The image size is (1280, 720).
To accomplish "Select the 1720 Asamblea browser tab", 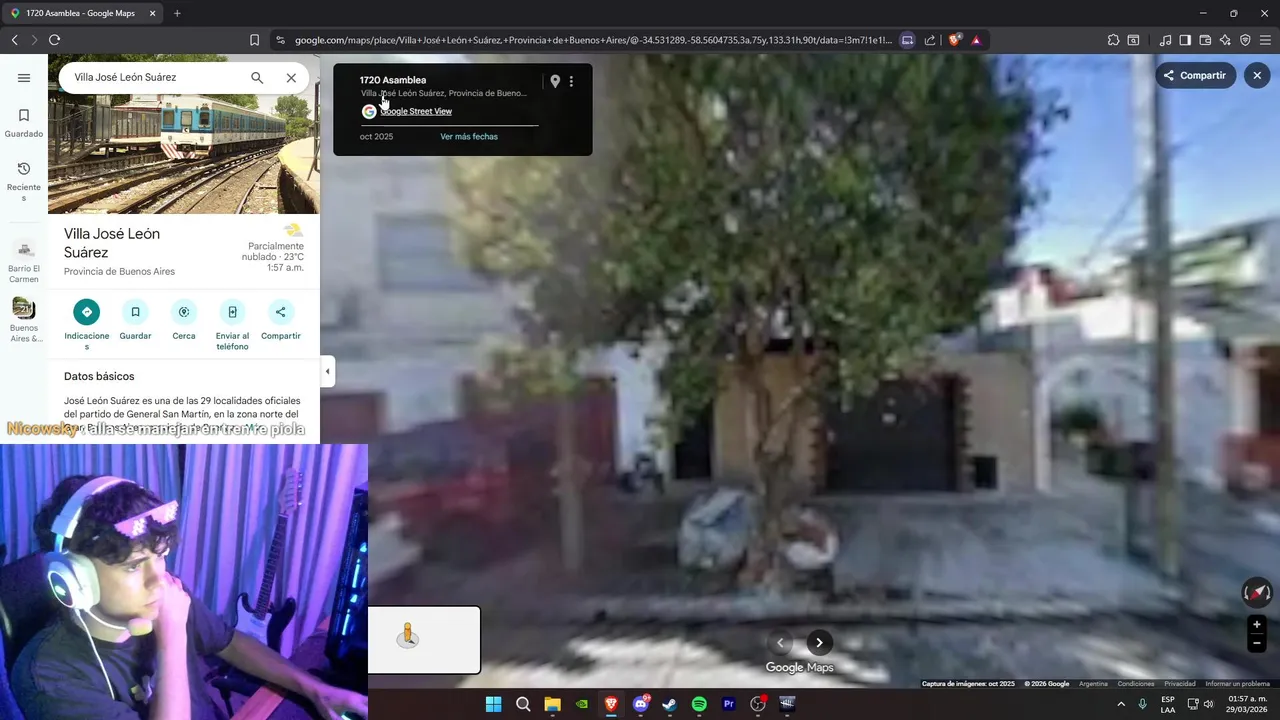I will pyautogui.click(x=80, y=13).
